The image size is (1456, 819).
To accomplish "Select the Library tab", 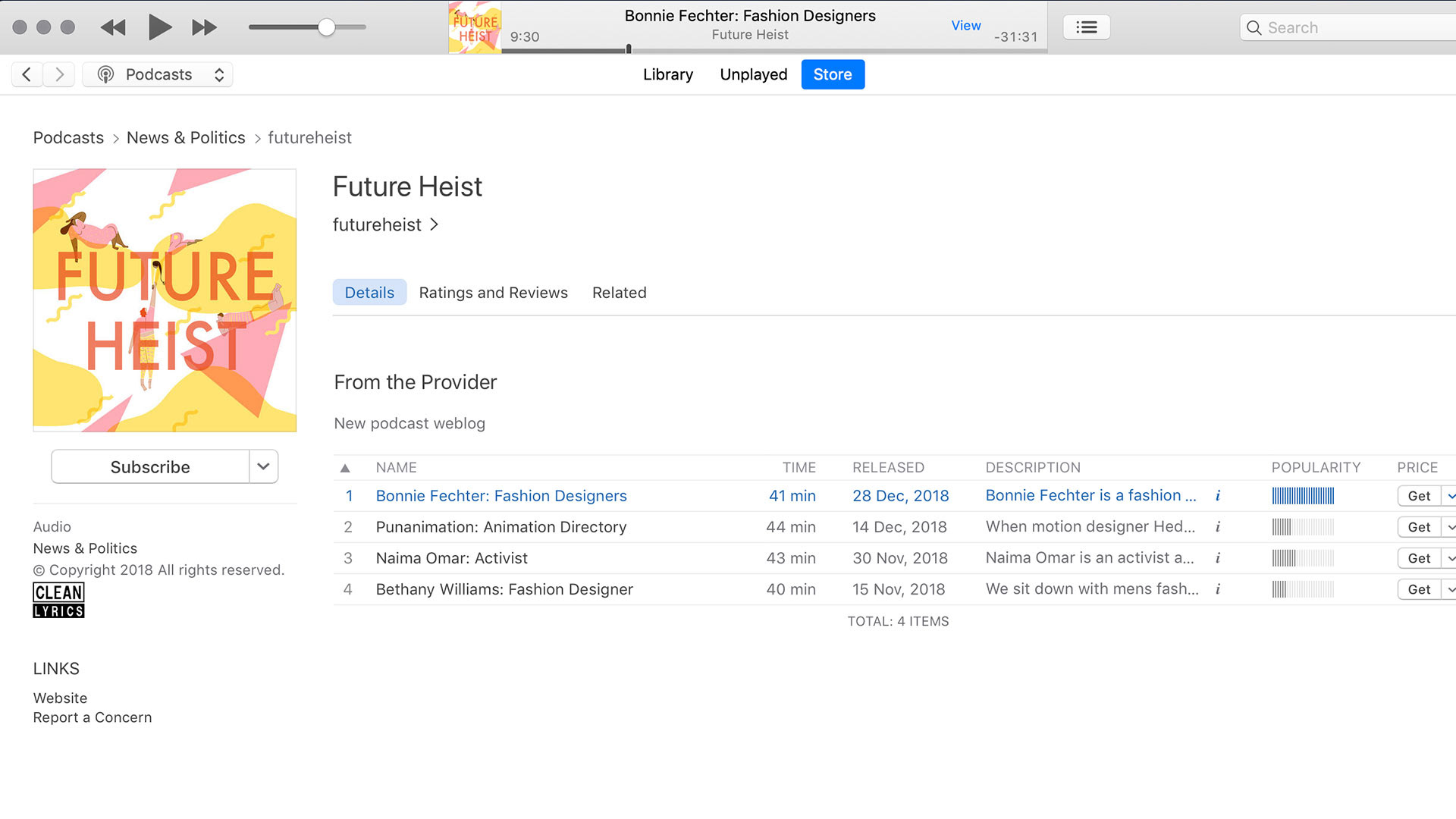I will tap(667, 74).
